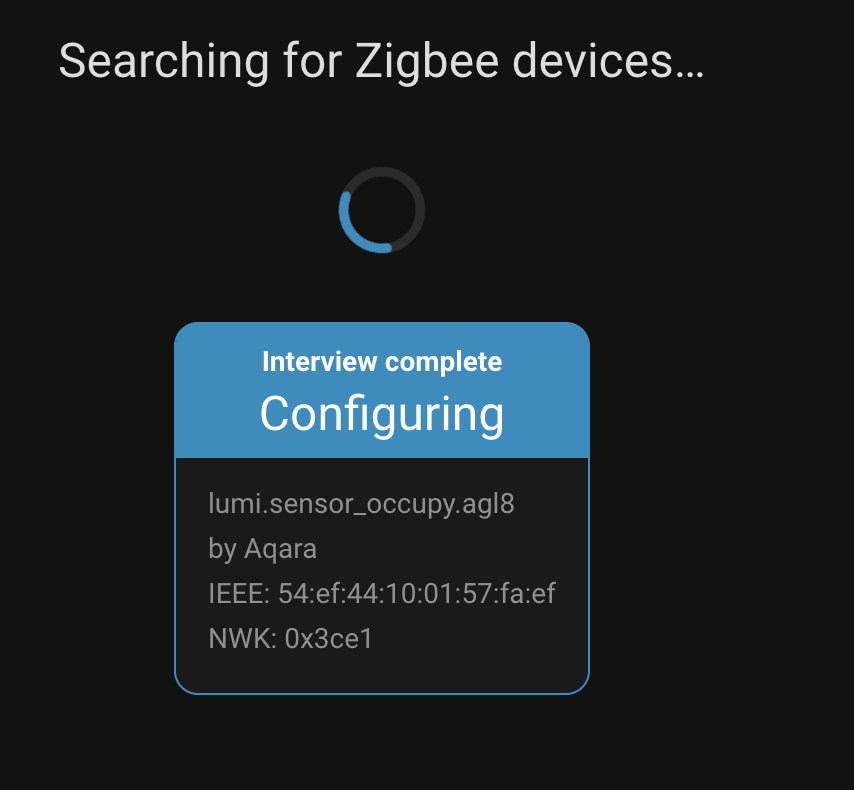
Task: Select the IEEE address 54:ef:44:10:01:57:fa:ef
Action: [417, 594]
